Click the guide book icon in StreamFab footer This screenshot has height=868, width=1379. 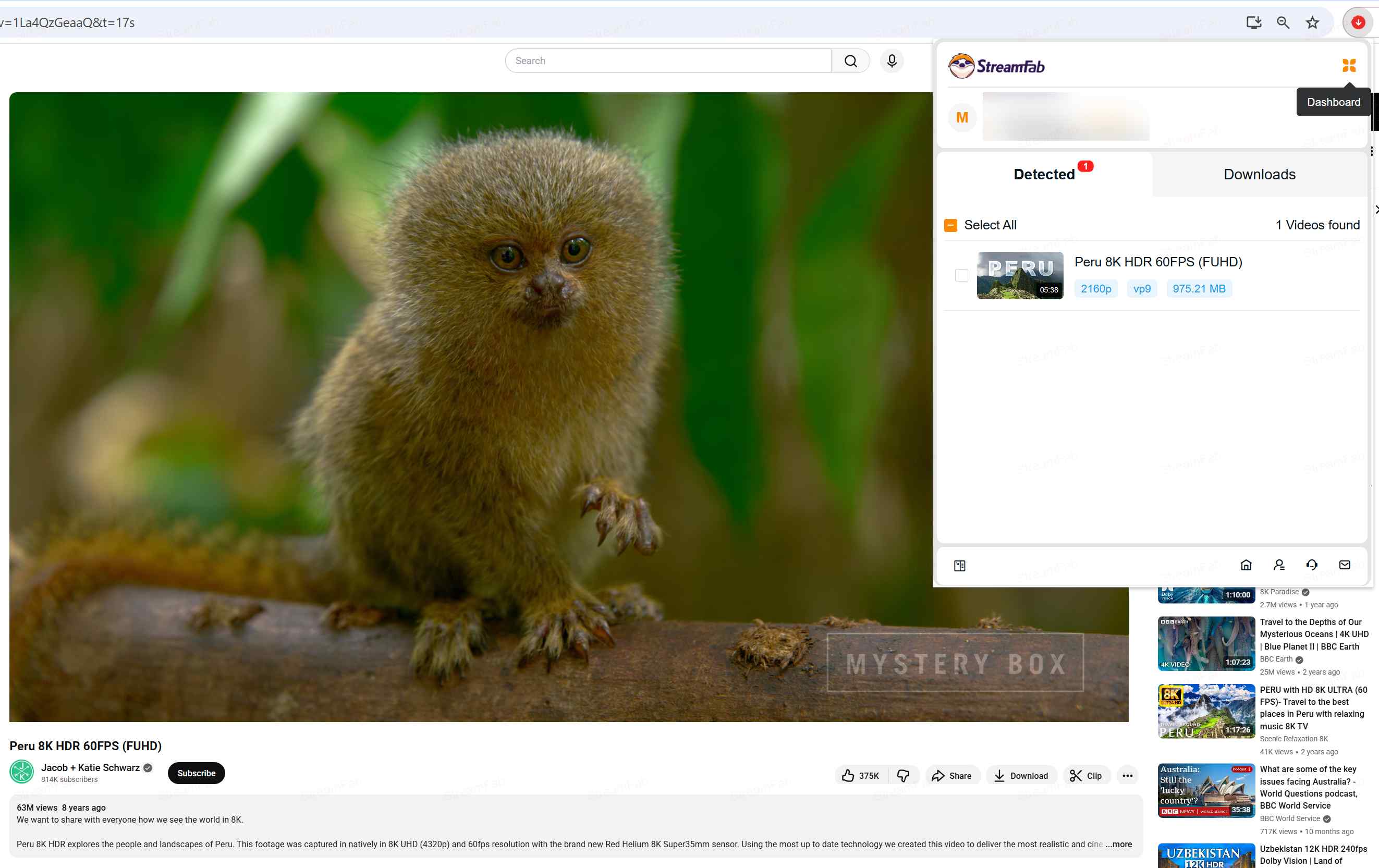tap(960, 566)
